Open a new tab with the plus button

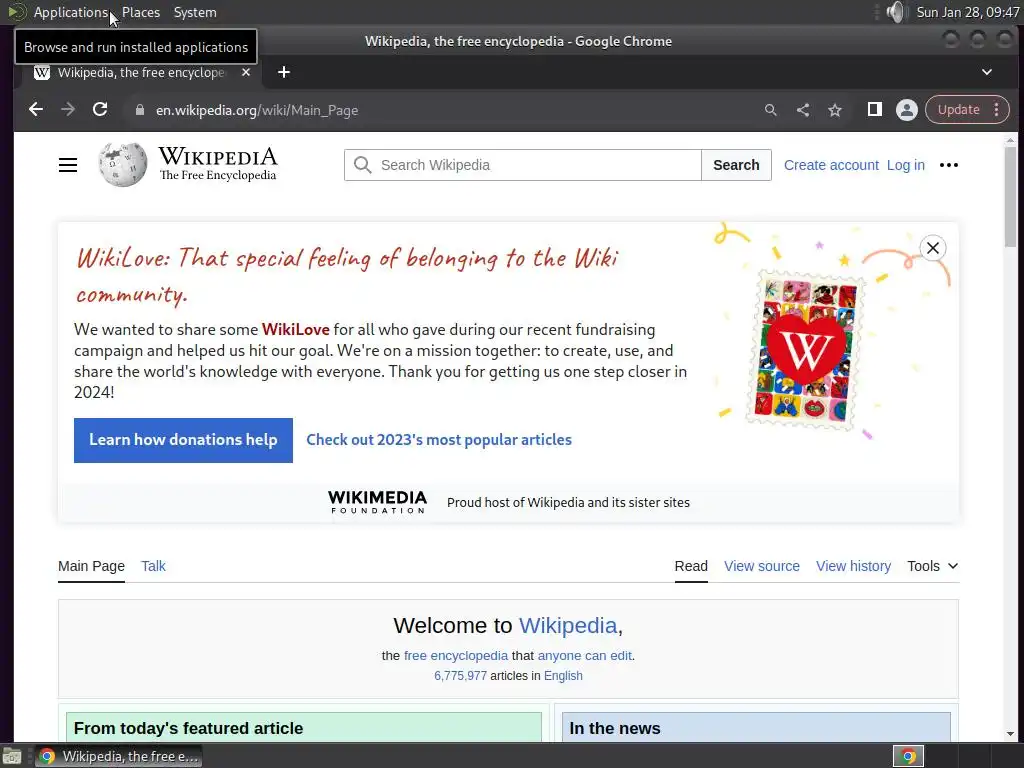coord(283,72)
